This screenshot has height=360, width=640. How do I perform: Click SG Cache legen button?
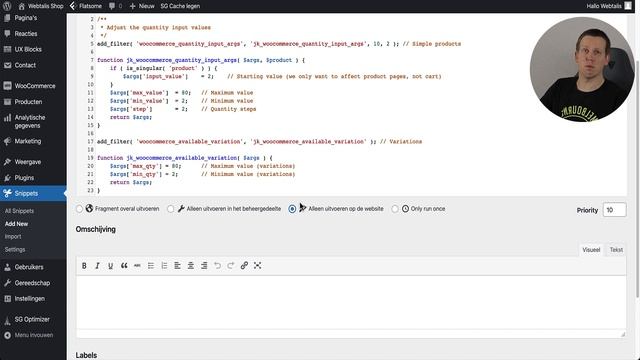[180, 6]
